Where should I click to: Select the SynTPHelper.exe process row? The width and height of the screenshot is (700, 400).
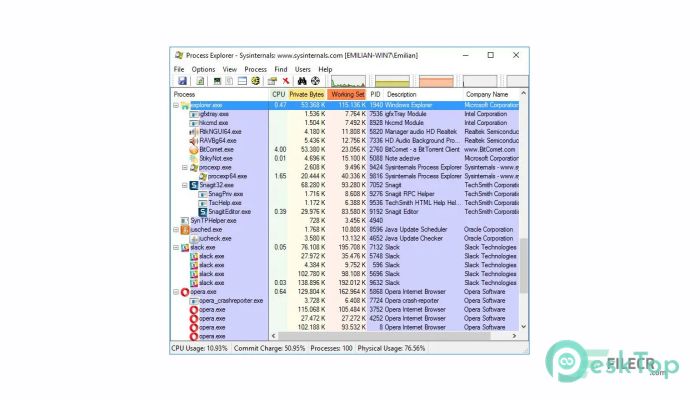tap(345, 221)
